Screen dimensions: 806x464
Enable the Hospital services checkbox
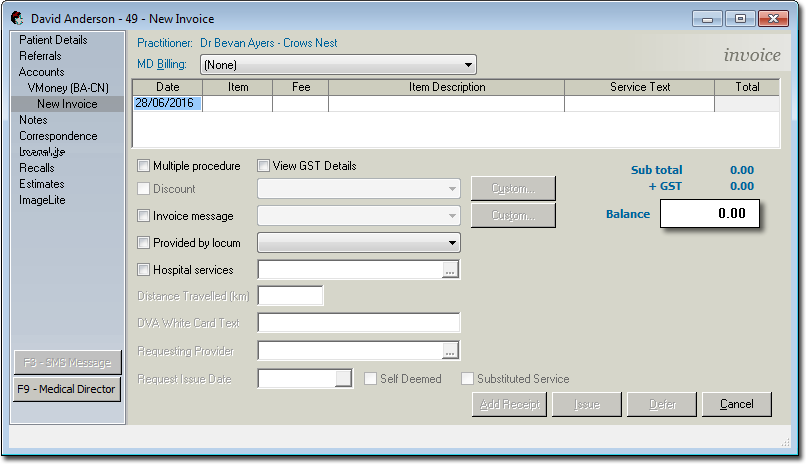coord(144,270)
